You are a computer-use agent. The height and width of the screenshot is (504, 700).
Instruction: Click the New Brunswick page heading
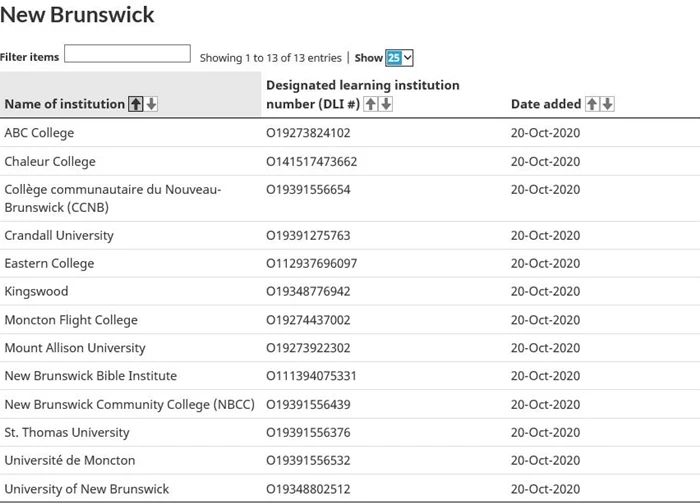click(x=77, y=15)
